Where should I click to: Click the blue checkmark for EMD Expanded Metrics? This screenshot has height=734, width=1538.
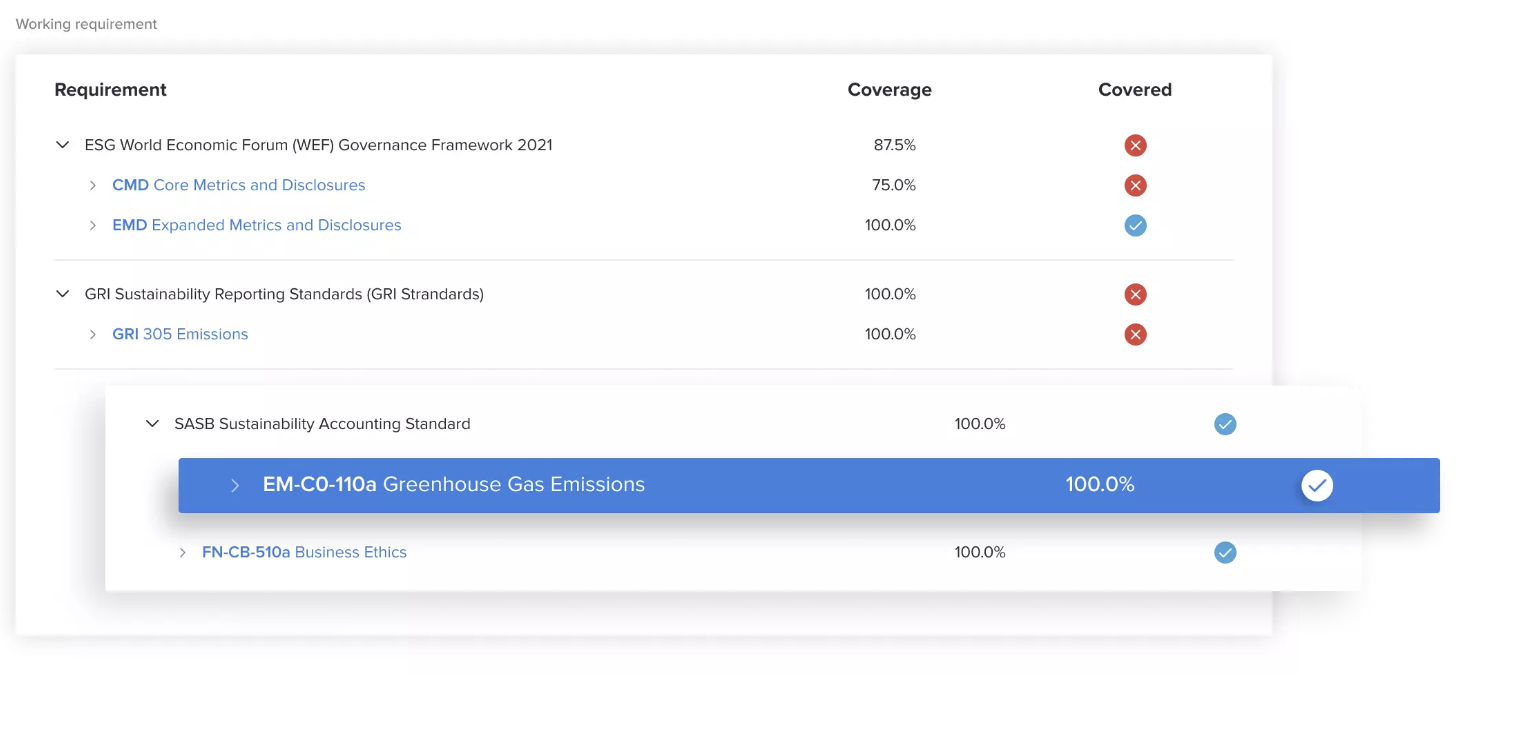(1135, 225)
